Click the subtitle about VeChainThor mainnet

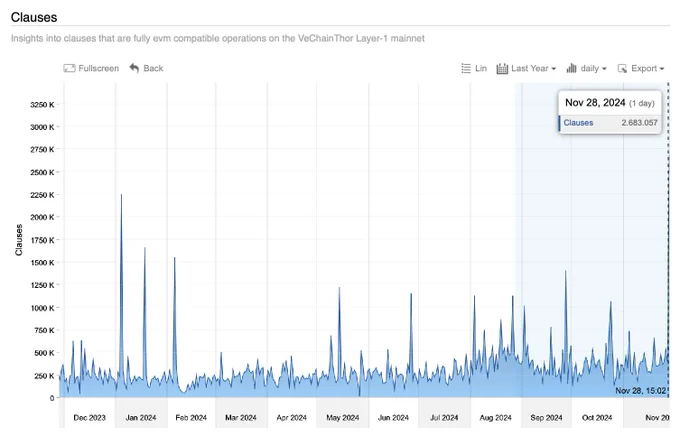tap(218, 38)
